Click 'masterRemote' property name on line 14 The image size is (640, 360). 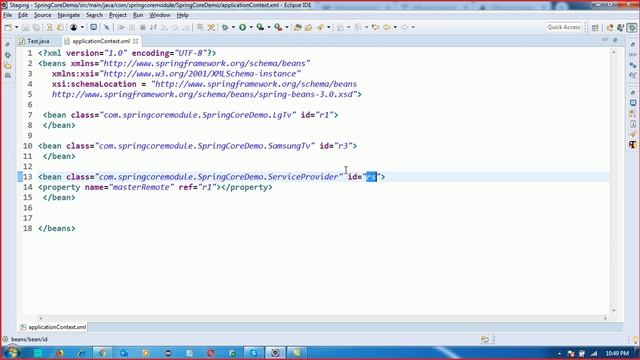click(141, 187)
